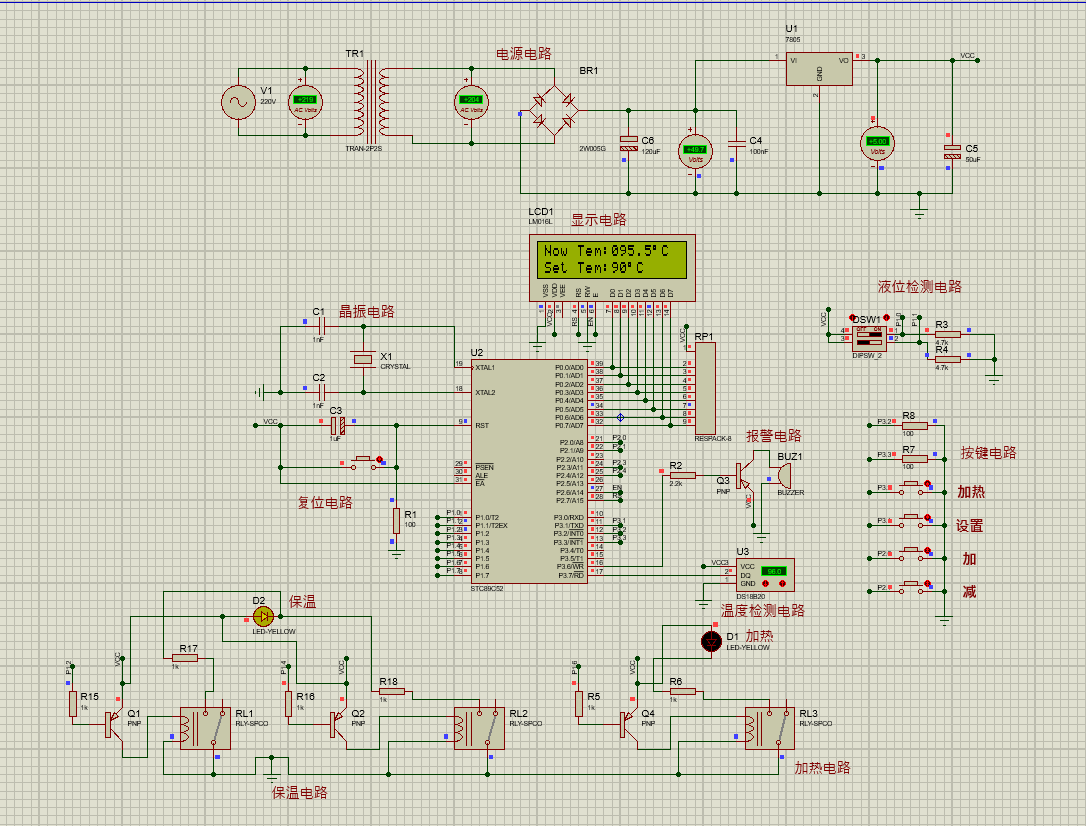1086x826 pixels.
Task: Increase DS18B20 temperature with right arrow
Action: pyautogui.click(x=783, y=583)
